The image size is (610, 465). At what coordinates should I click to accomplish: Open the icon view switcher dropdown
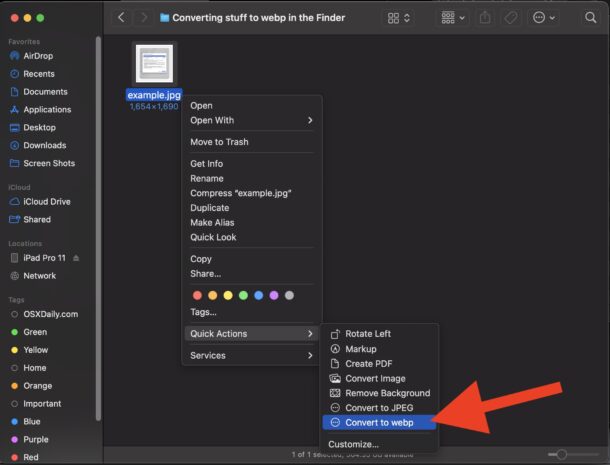(400, 18)
